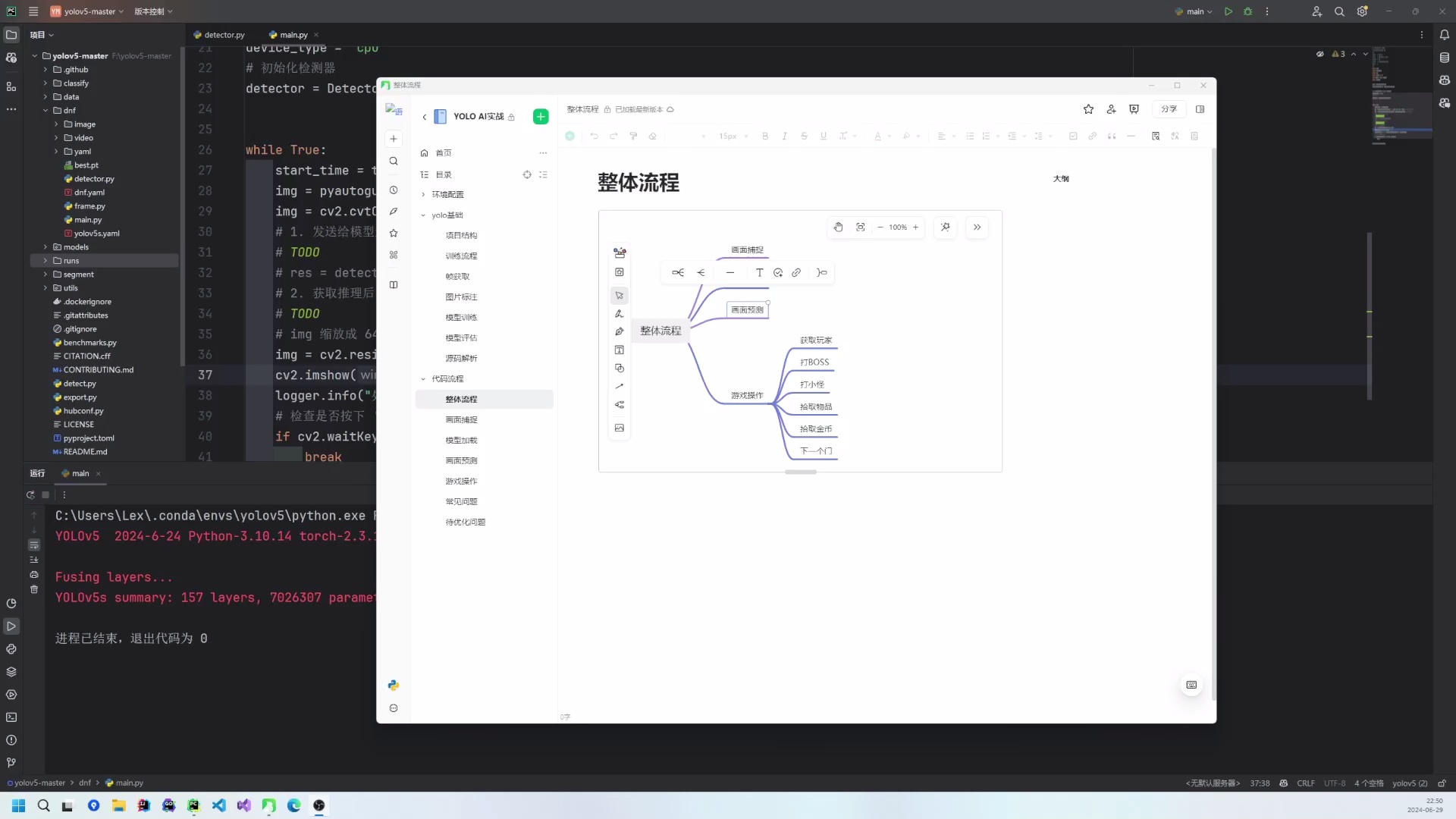Run the main configuration in PyCharm
This screenshot has height=819, width=1456.
coord(1228,11)
